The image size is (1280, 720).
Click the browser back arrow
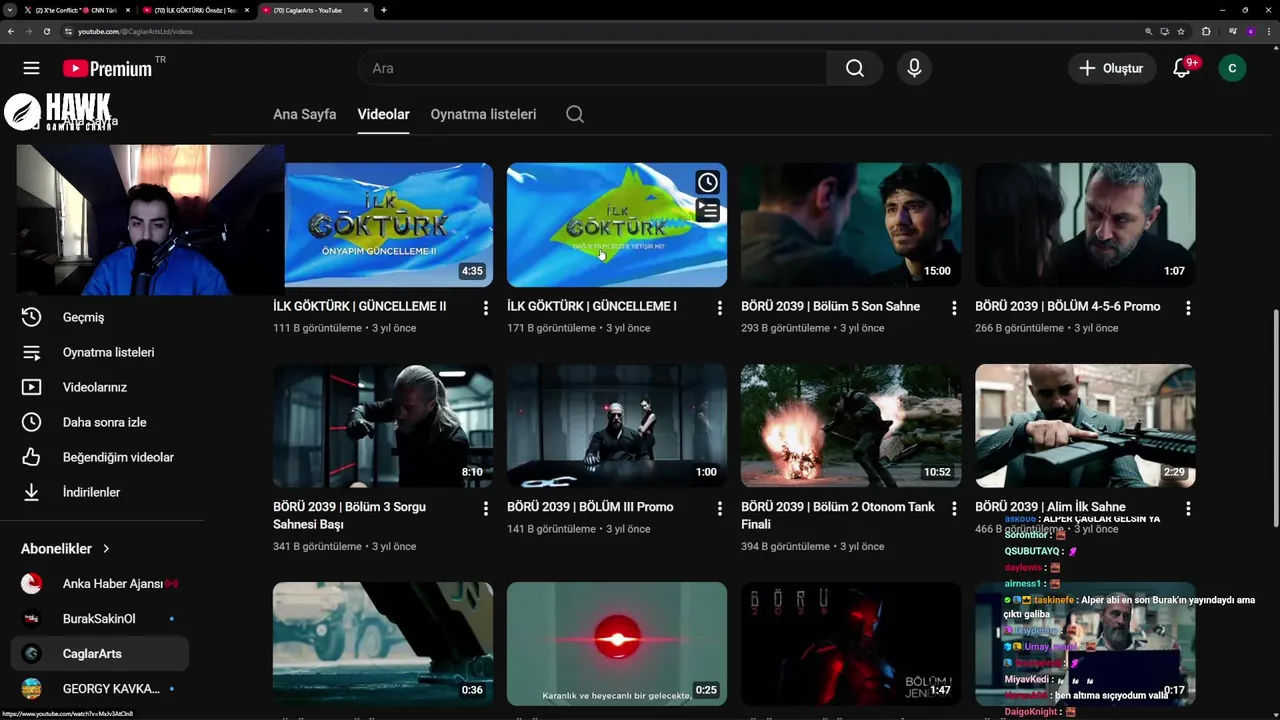tap(11, 31)
